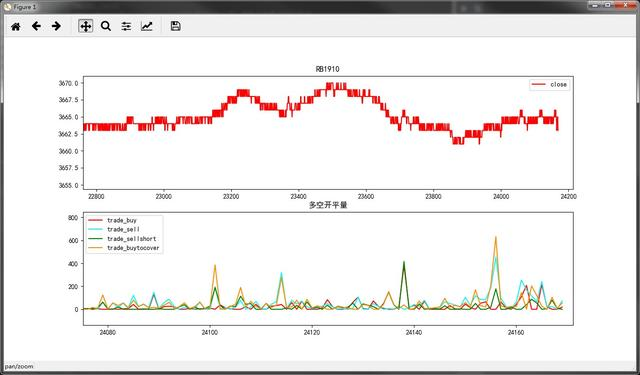Close the Figure 1 window
The width and height of the screenshot is (640, 375).
tap(625, 5)
